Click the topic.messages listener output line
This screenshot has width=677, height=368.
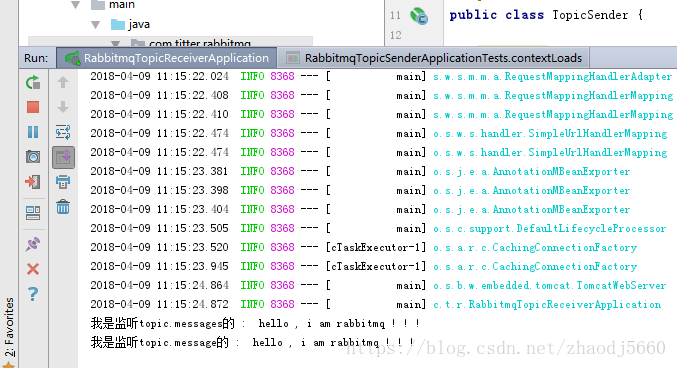coord(255,324)
